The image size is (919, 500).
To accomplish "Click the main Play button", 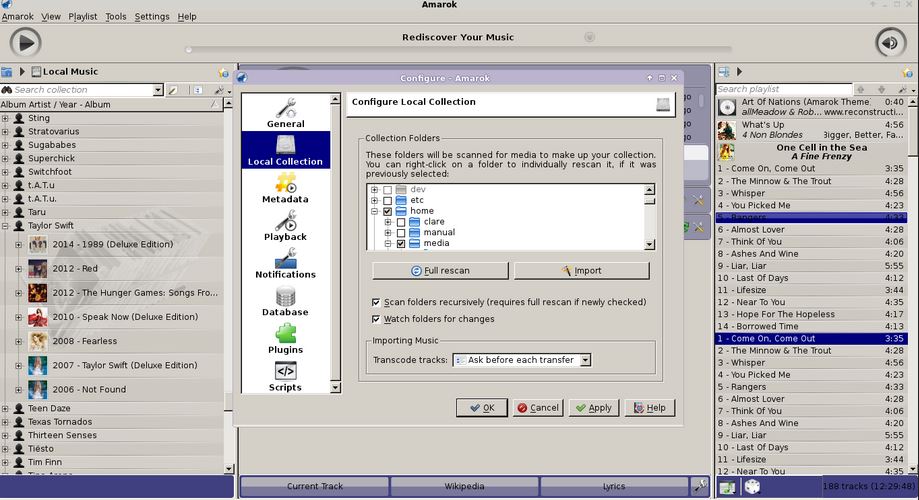I will 25,43.
